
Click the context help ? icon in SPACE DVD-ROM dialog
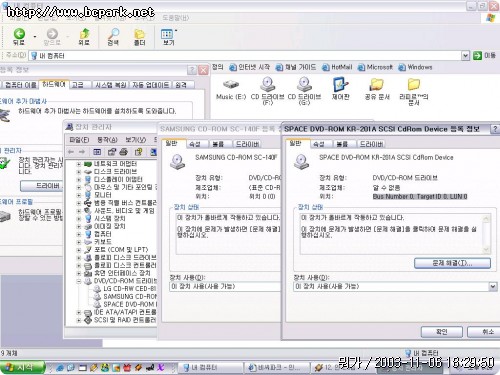(x=495, y=129)
